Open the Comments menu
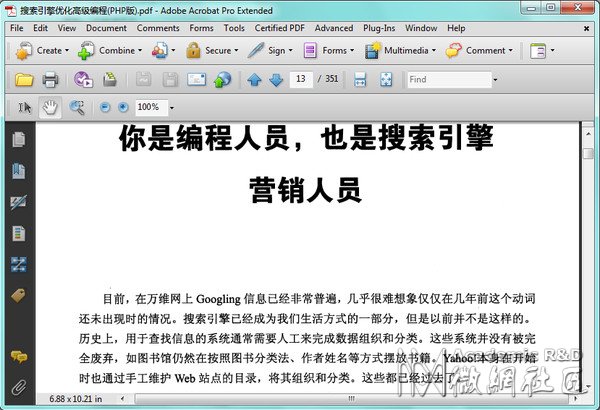Viewport: 600px width, 410px height. click(x=158, y=28)
